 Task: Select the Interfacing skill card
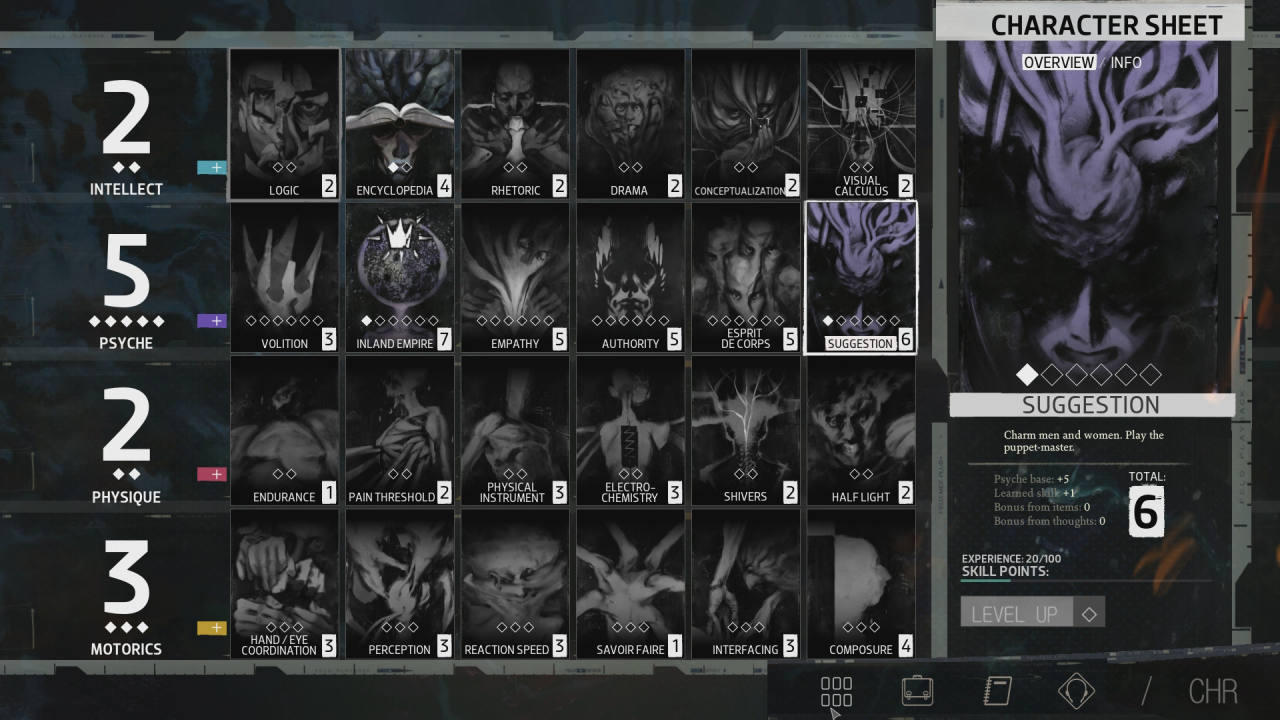click(746, 584)
